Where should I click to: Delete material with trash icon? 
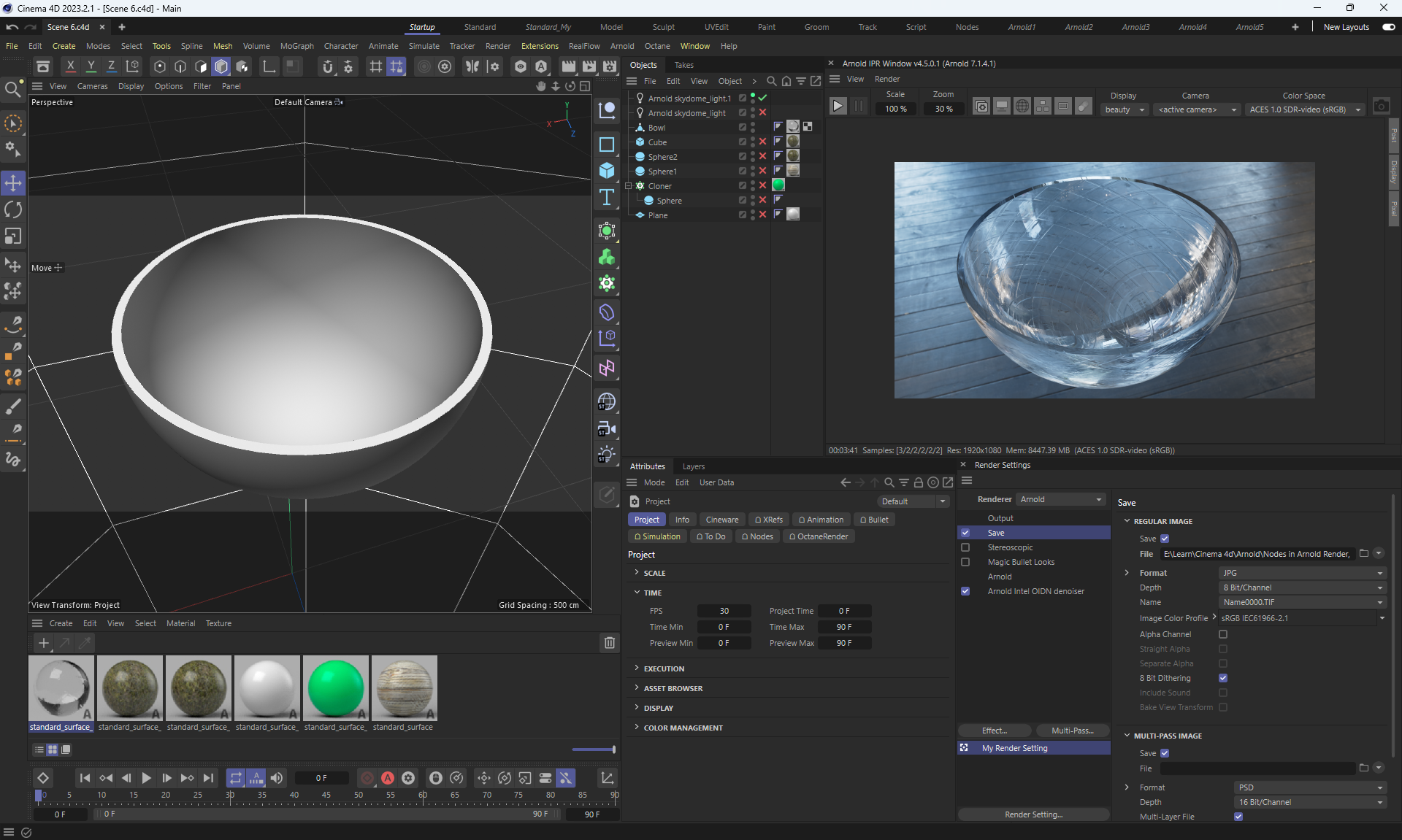tap(610, 643)
